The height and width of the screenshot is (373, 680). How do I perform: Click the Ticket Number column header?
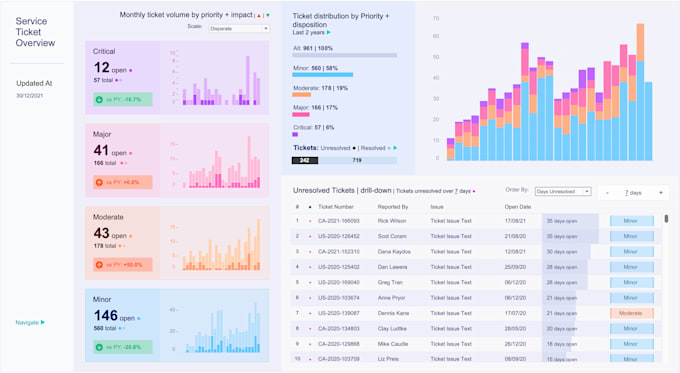click(x=336, y=207)
